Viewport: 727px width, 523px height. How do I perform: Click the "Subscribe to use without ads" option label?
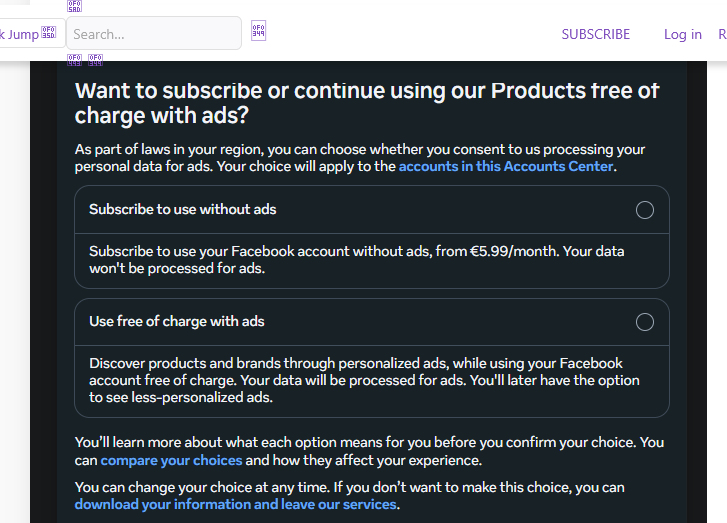click(x=183, y=210)
